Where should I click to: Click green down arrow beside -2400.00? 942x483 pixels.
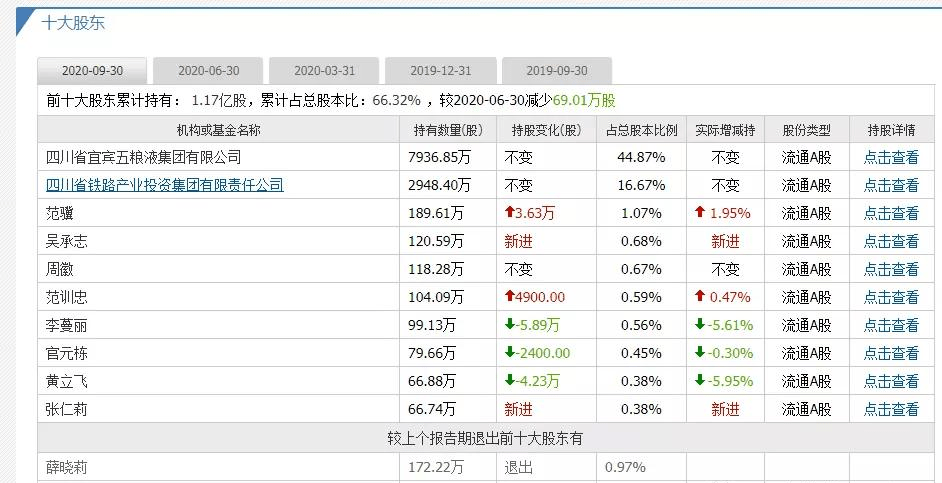[510, 353]
